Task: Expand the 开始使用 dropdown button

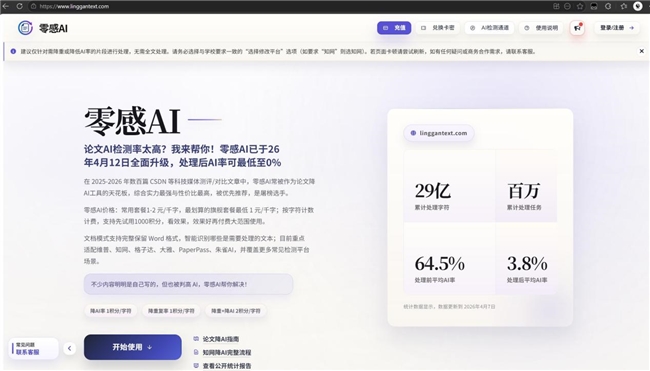Action: 133,347
